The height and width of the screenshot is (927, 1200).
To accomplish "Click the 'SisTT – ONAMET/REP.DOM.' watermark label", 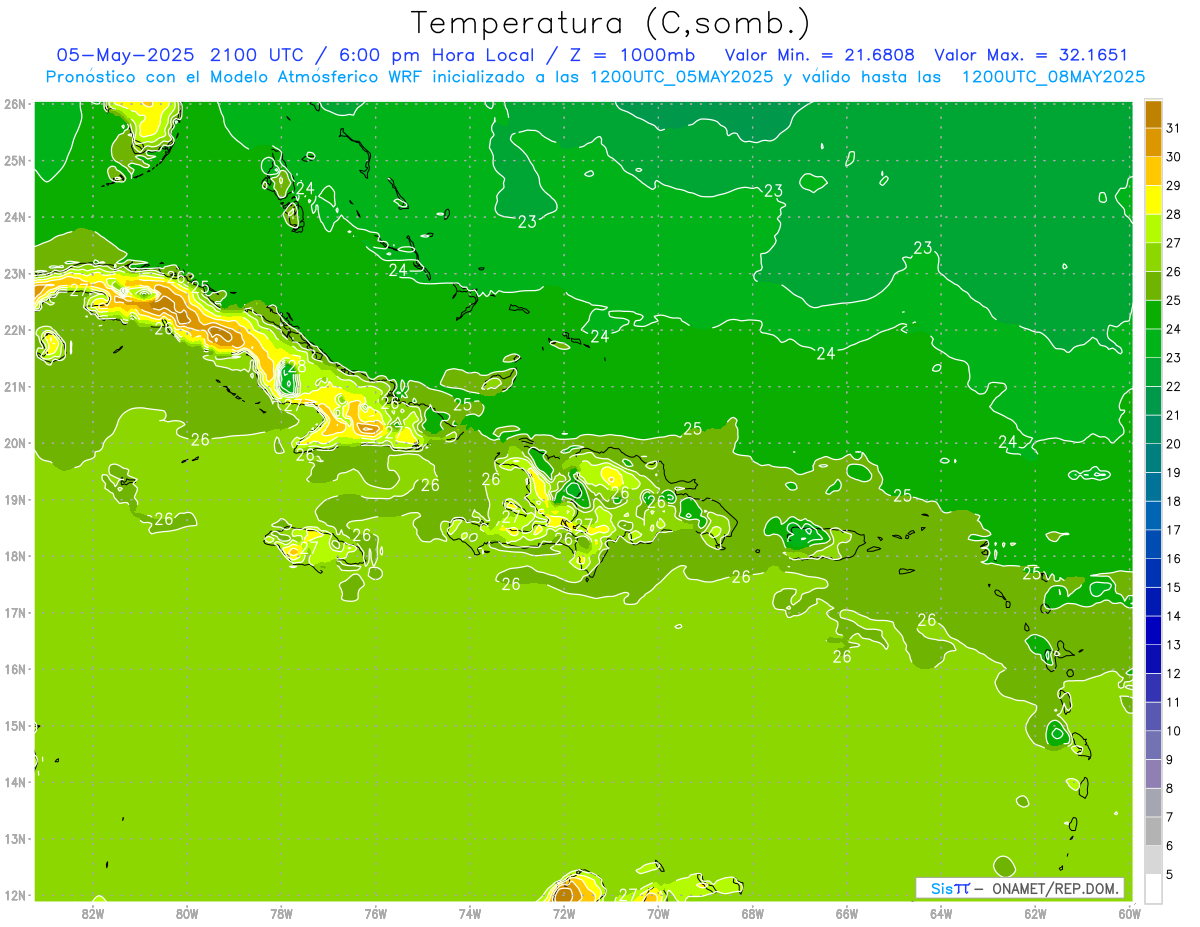I will coord(1020,888).
